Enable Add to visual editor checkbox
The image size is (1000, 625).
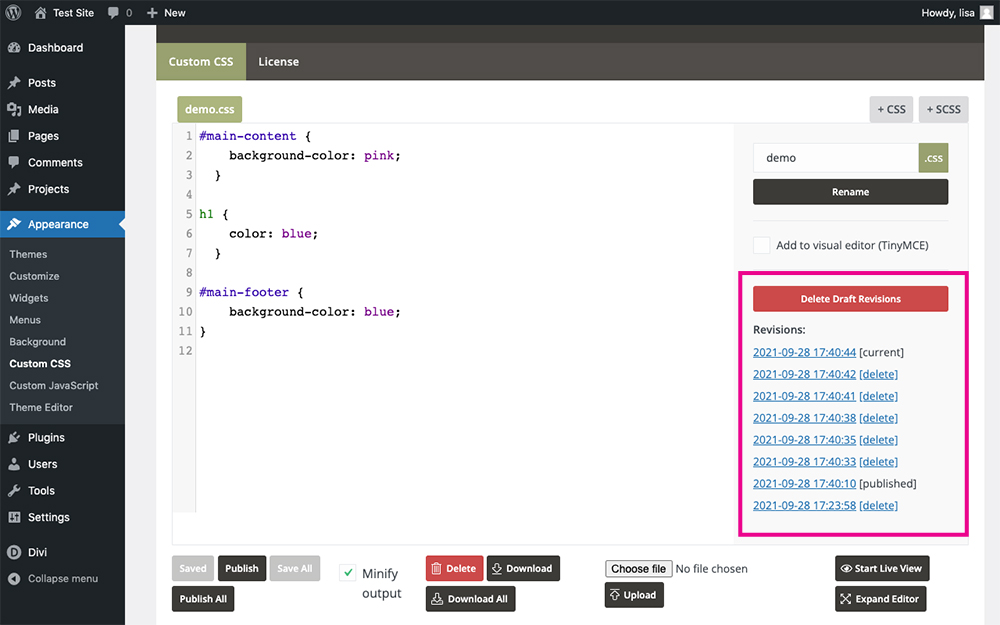click(761, 246)
